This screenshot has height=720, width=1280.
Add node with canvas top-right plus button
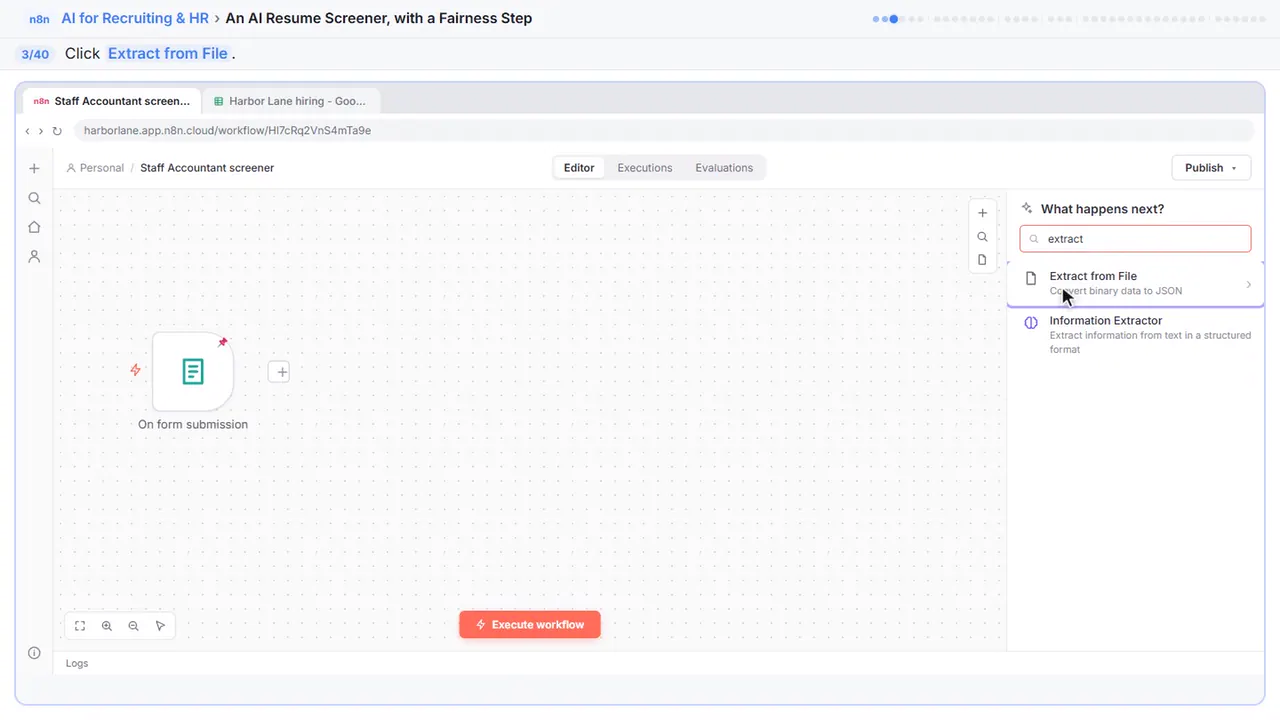[982, 213]
